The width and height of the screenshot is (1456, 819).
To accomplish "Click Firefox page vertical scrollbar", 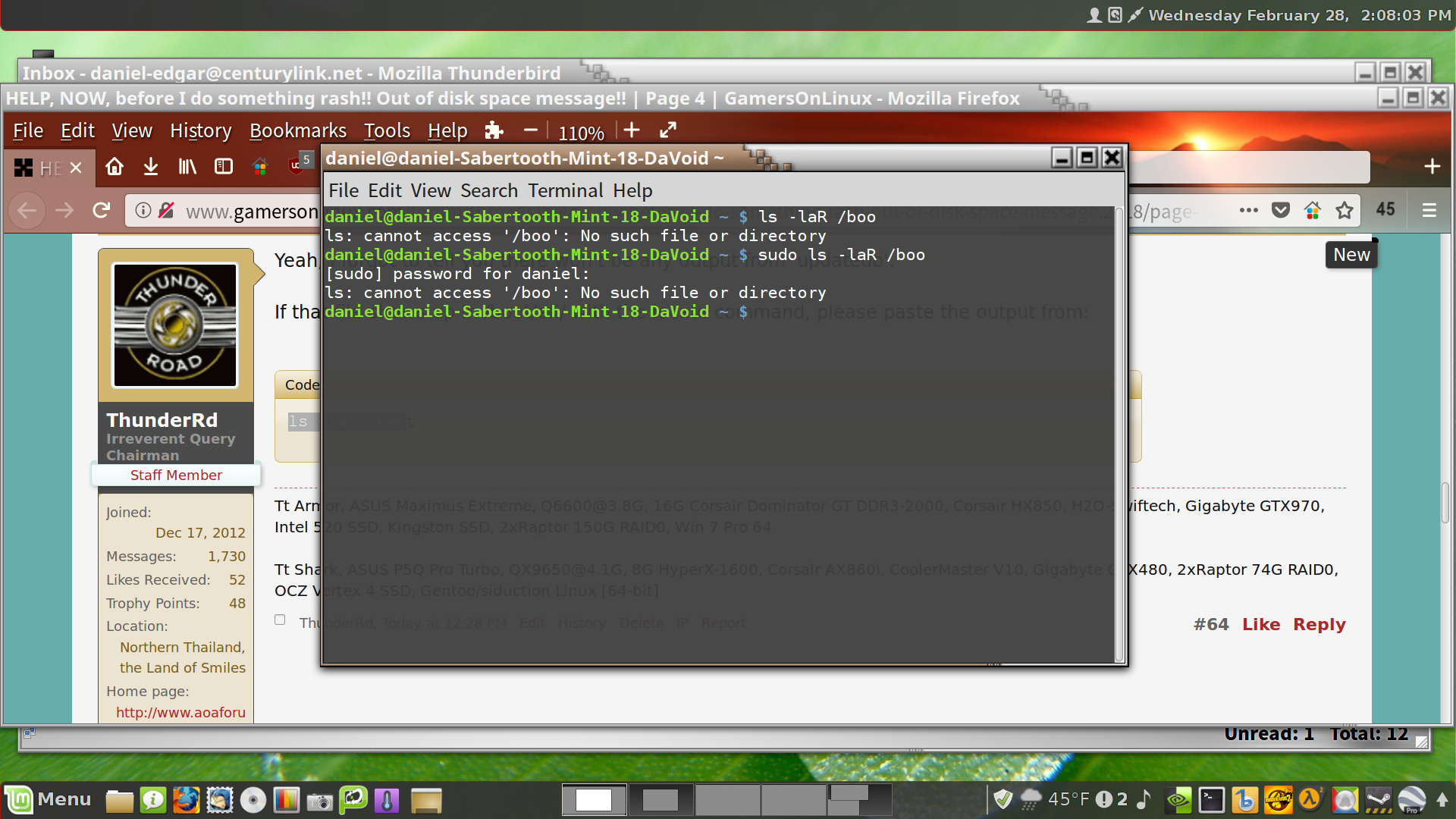I will [1445, 502].
